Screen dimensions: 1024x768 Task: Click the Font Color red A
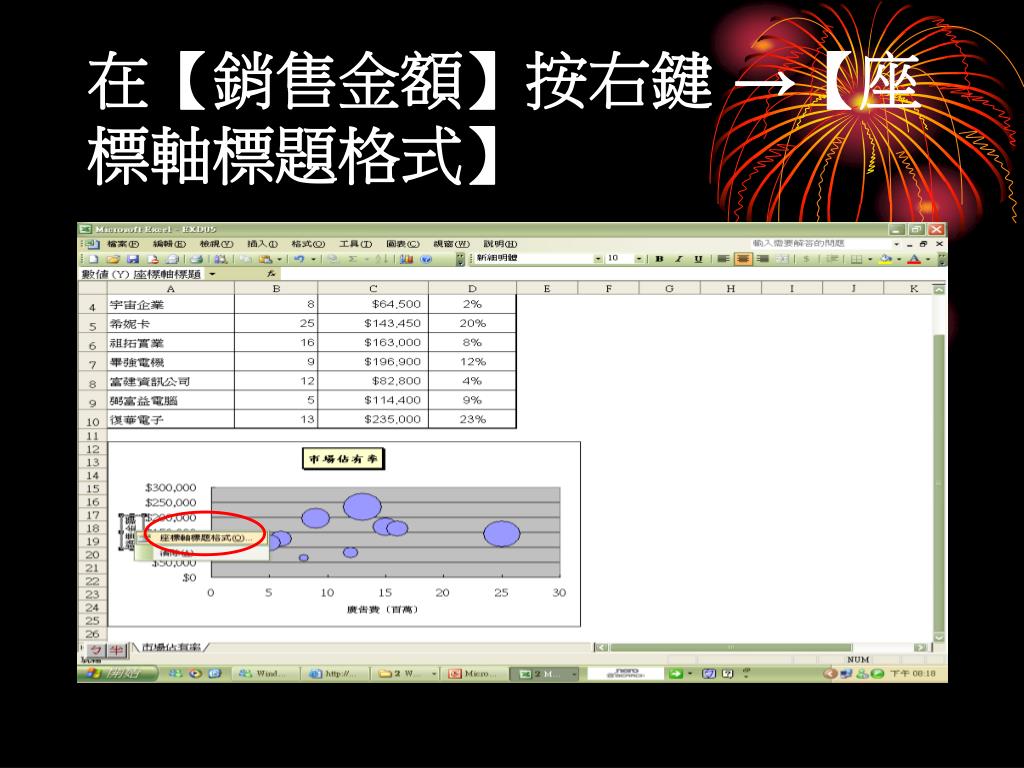coord(914,259)
